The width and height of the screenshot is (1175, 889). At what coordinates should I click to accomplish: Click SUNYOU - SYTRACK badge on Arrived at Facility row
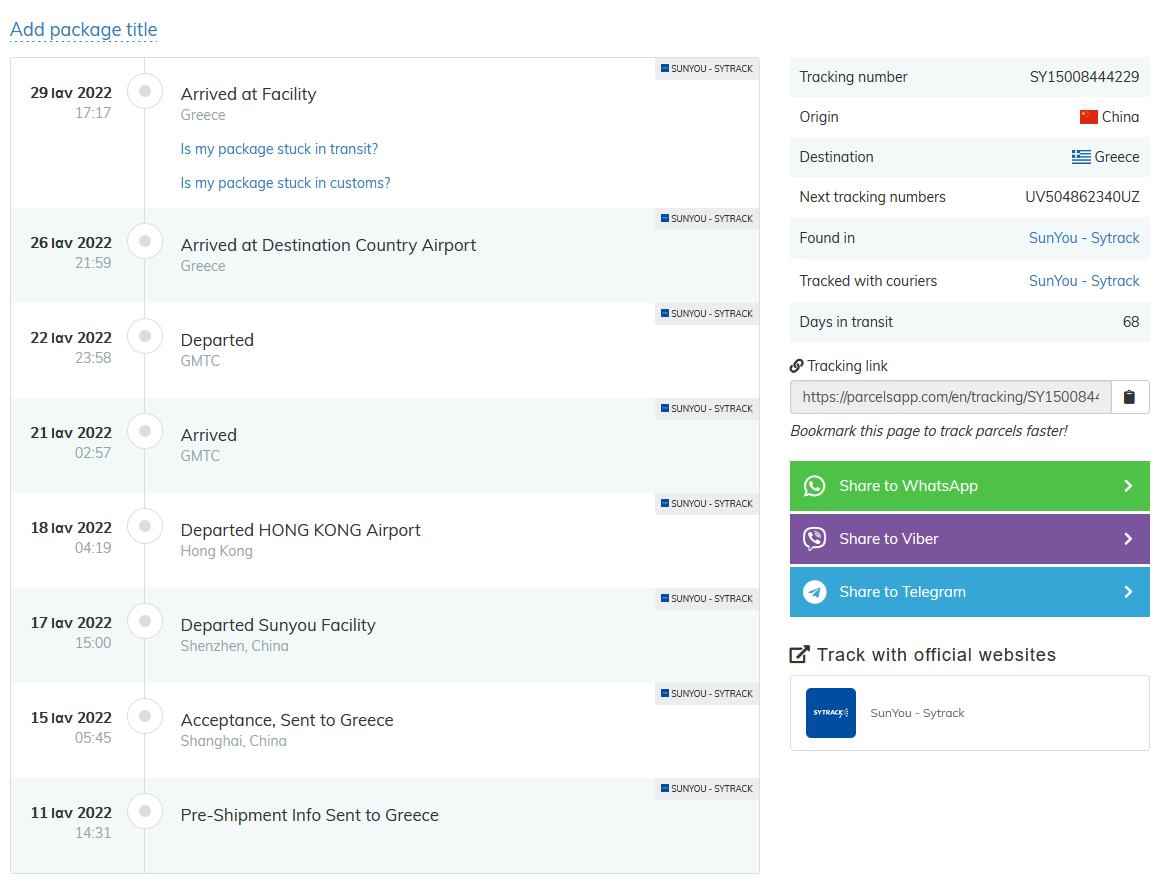(707, 68)
